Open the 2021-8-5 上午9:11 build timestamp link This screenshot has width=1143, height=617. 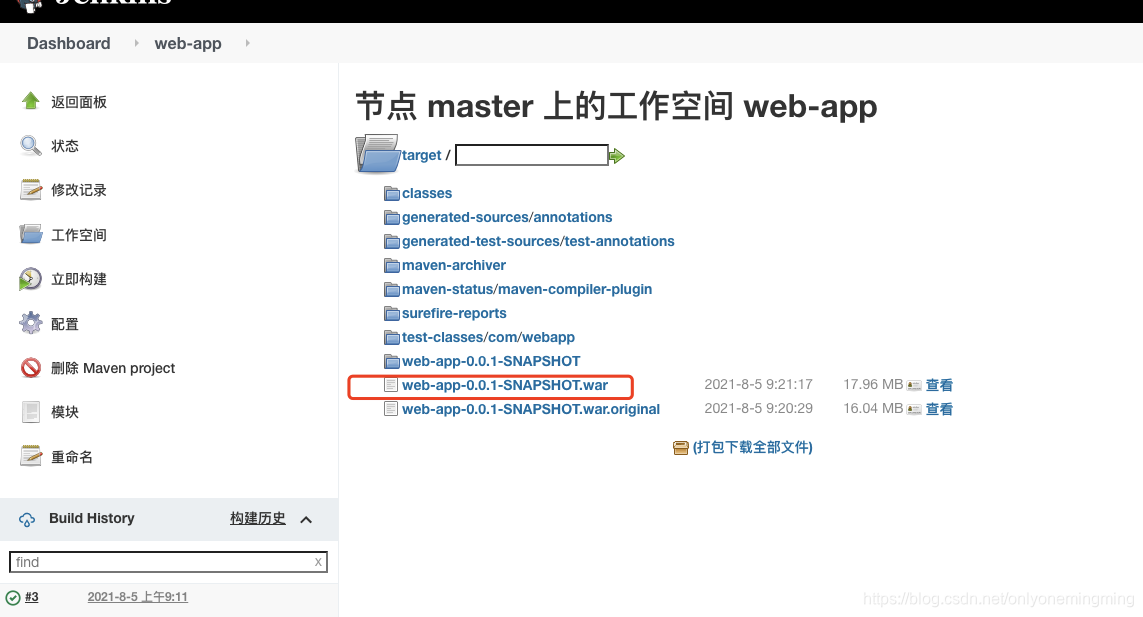(x=138, y=597)
